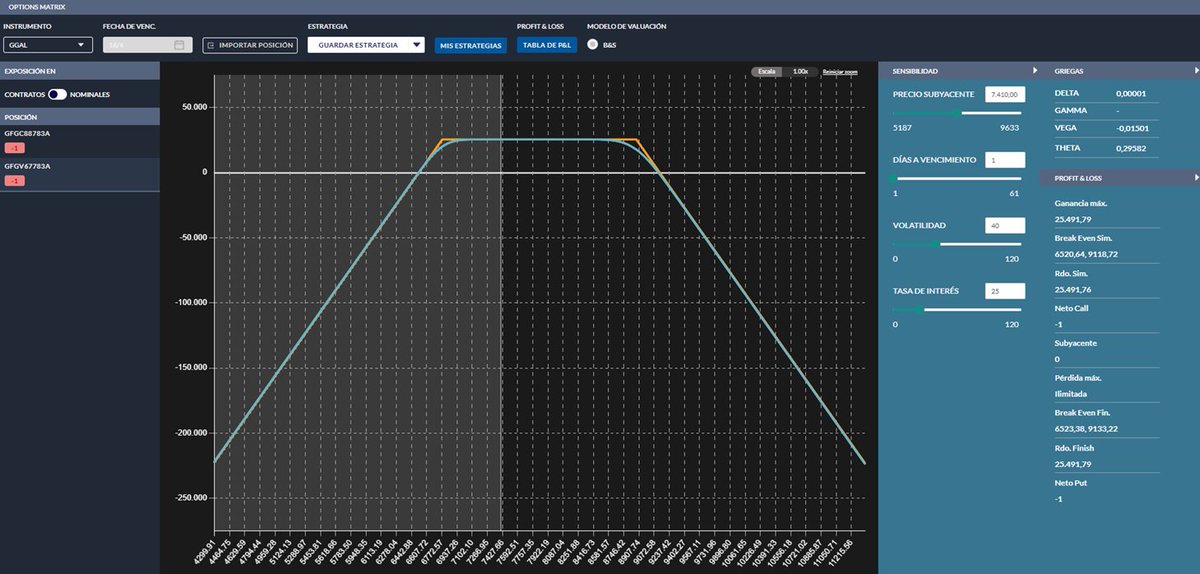Edit the Días a Vencimiento input

[x=1004, y=160]
